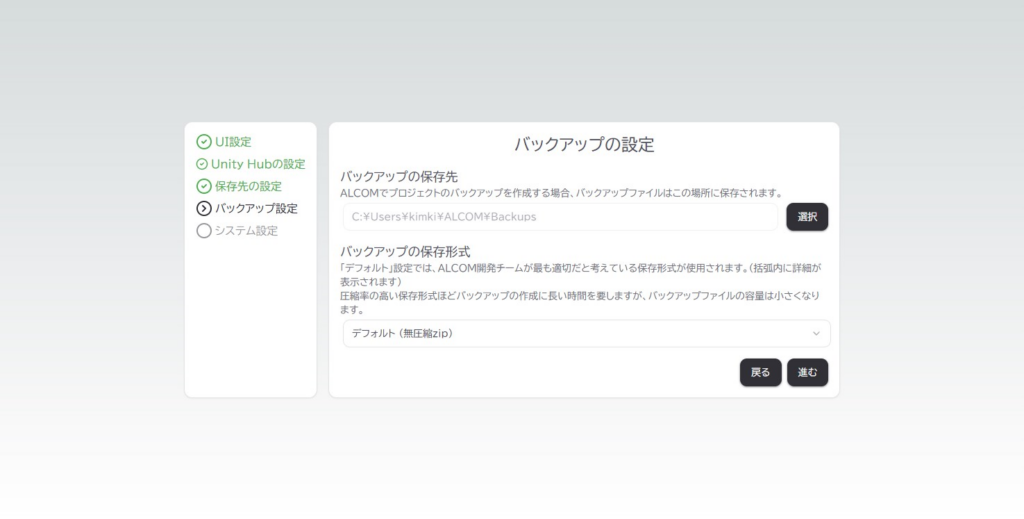Click the text starting with 圧縮率の高い保存形式

[x=579, y=303]
